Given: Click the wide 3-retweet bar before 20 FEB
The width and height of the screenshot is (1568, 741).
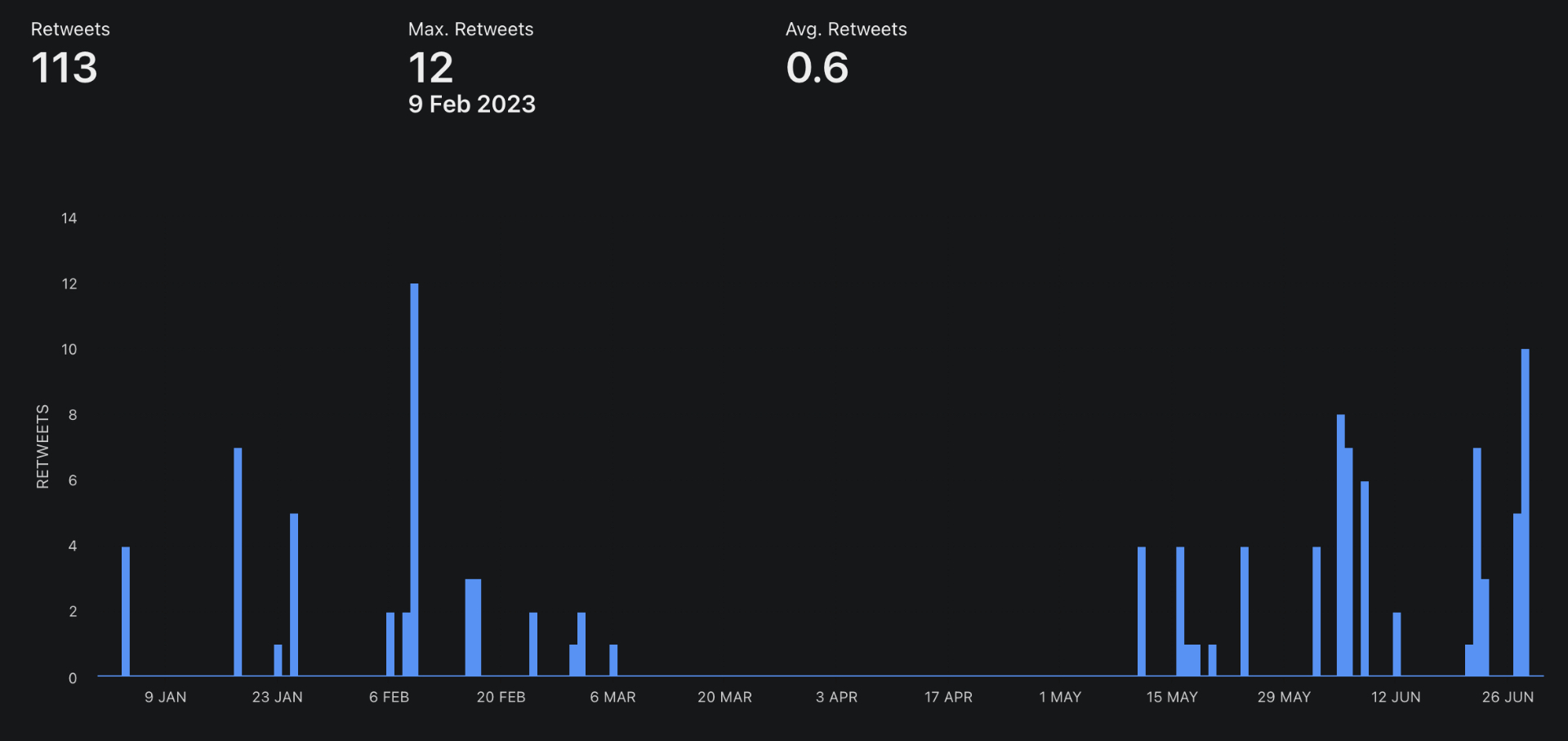Looking at the screenshot, I should coord(473,627).
